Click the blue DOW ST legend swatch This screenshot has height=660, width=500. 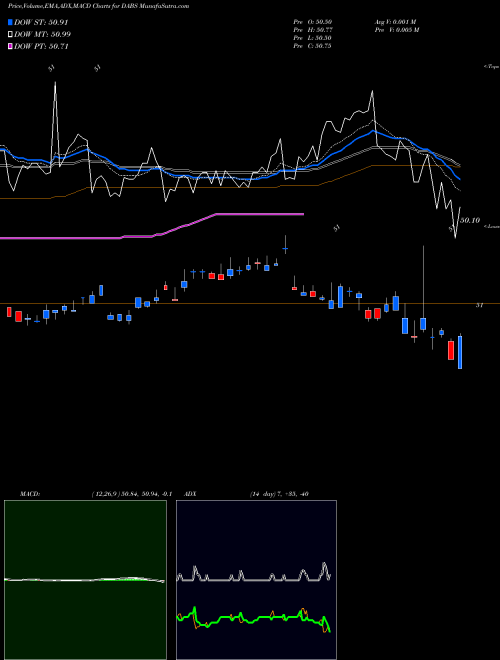(10, 22)
